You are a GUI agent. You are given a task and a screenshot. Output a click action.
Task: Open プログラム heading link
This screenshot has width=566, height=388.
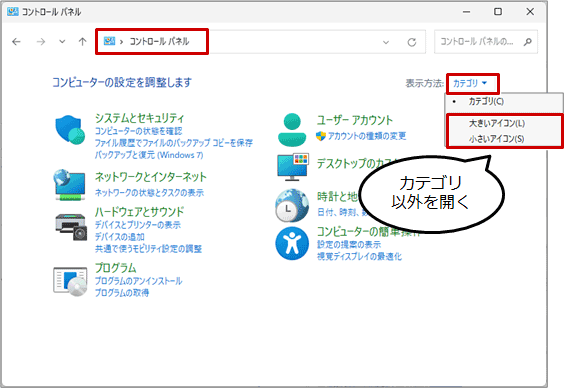tap(116, 268)
